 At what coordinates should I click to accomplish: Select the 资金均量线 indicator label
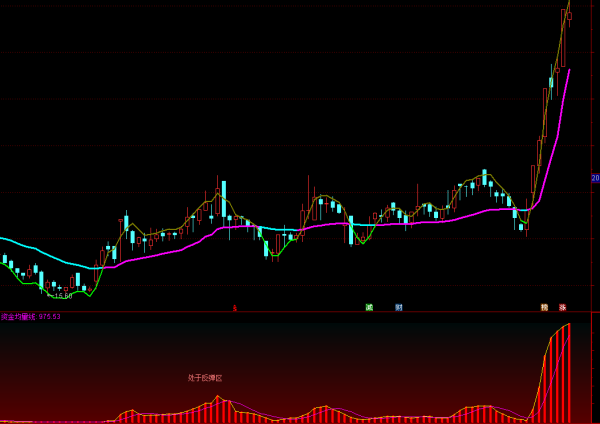tap(19, 317)
